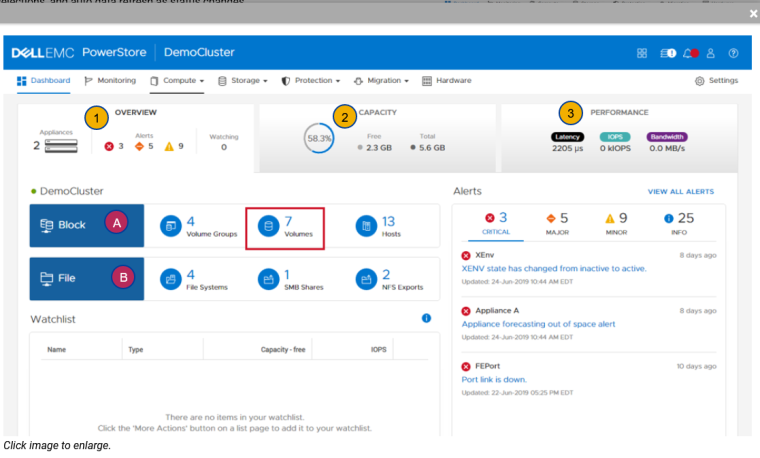Click the IOPS performance badge

coord(615,137)
